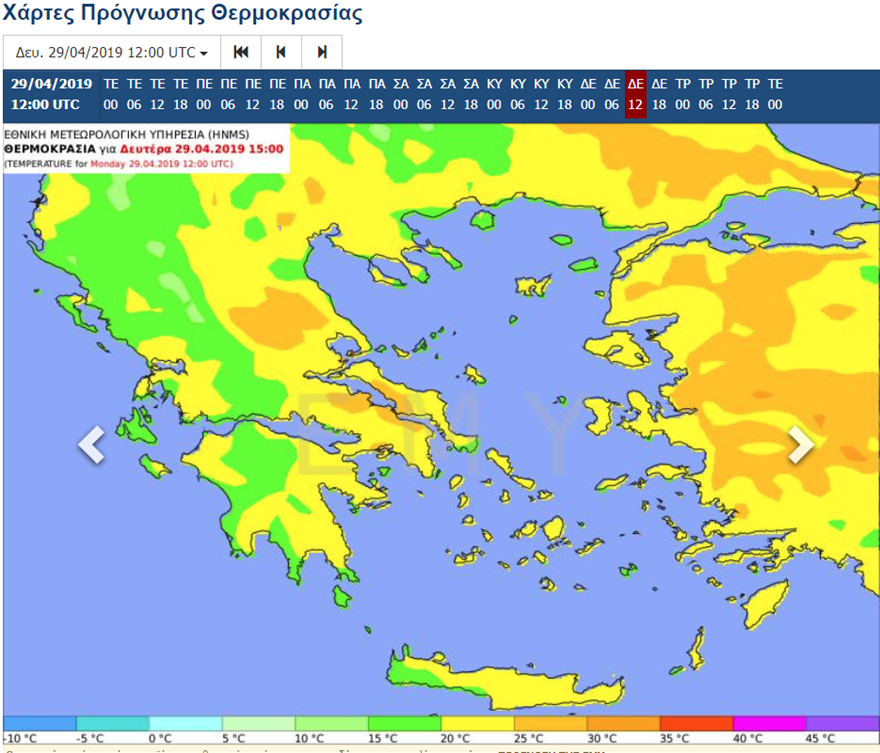880x753 pixels.
Task: Click the red-orange 35 °C legend swatch
Action: point(697,724)
